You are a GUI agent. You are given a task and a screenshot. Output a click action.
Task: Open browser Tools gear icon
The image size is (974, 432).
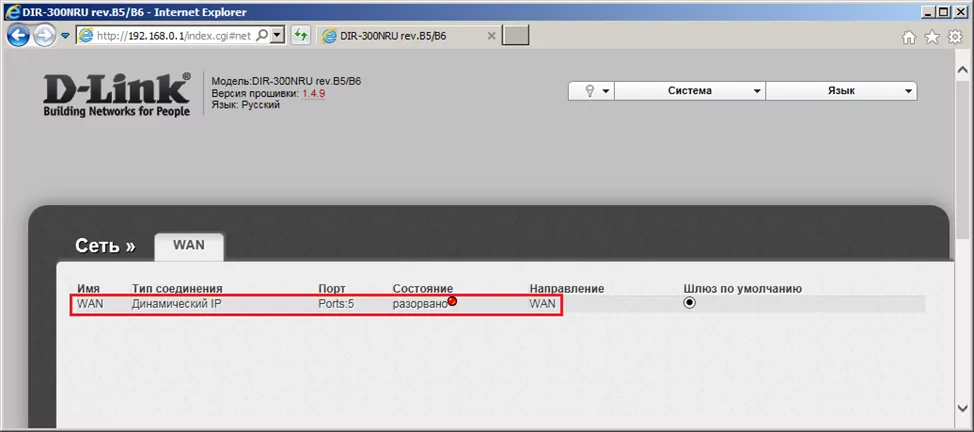point(955,38)
